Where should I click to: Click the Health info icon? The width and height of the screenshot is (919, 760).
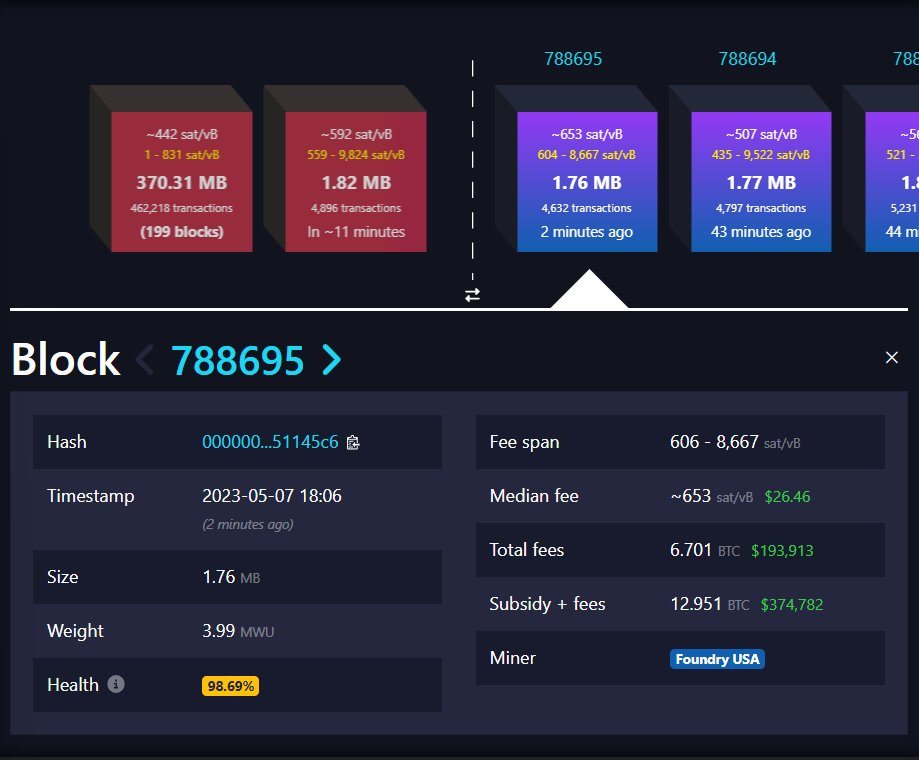coord(116,684)
